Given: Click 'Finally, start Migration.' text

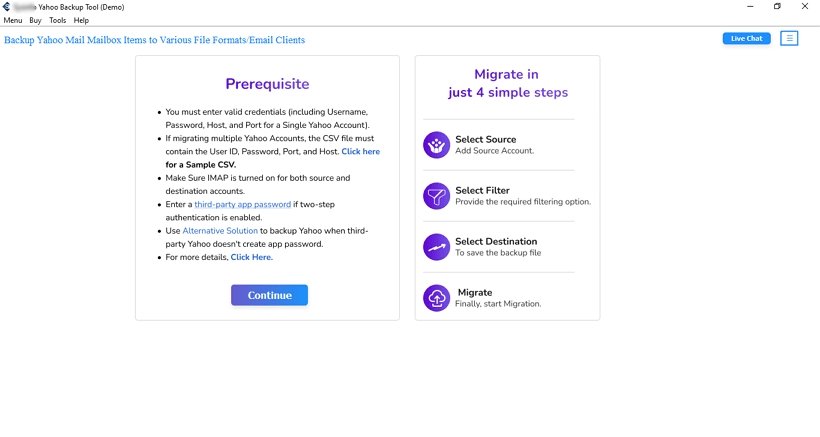Looking at the screenshot, I should tap(498, 304).
